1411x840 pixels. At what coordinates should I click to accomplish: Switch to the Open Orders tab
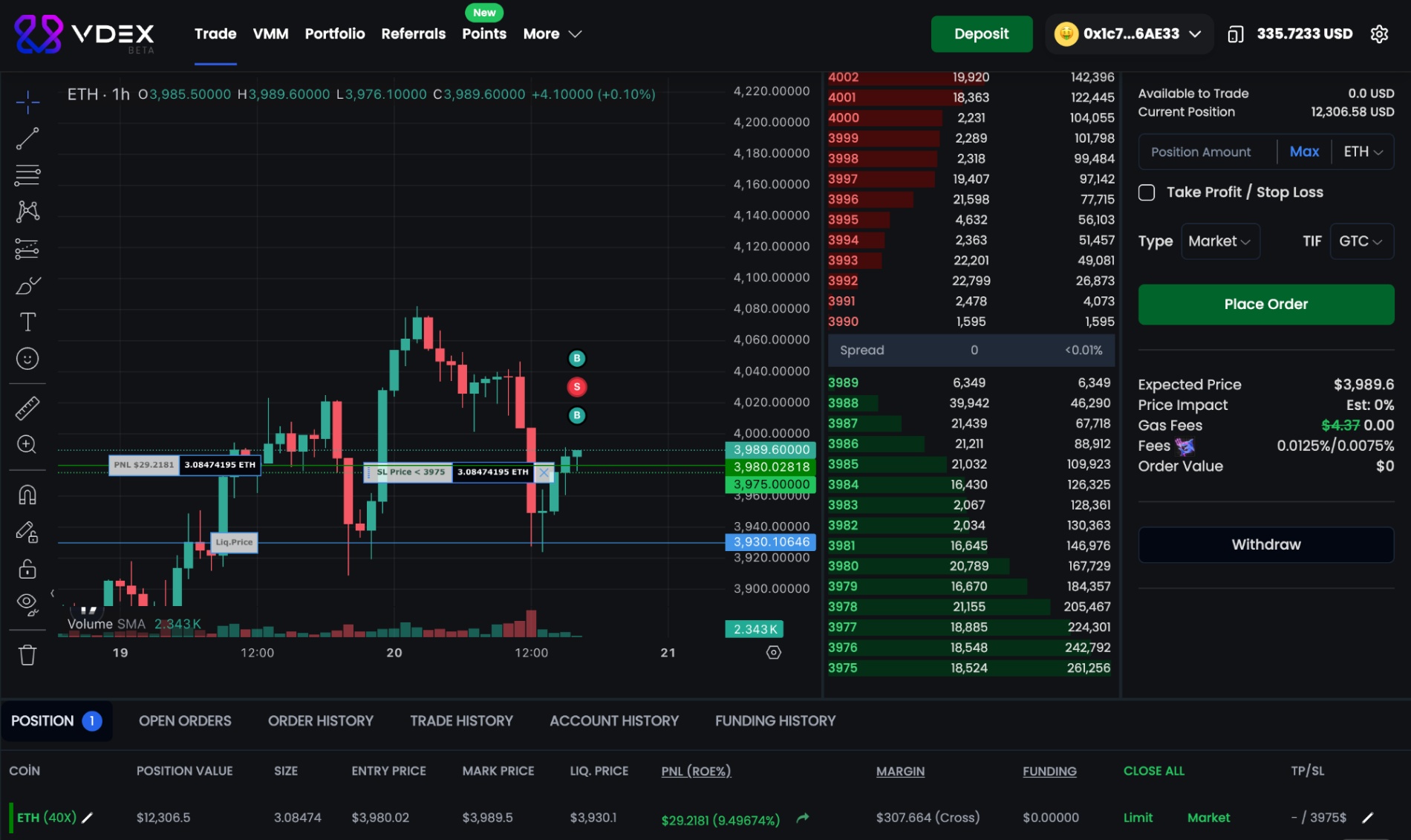pos(185,721)
